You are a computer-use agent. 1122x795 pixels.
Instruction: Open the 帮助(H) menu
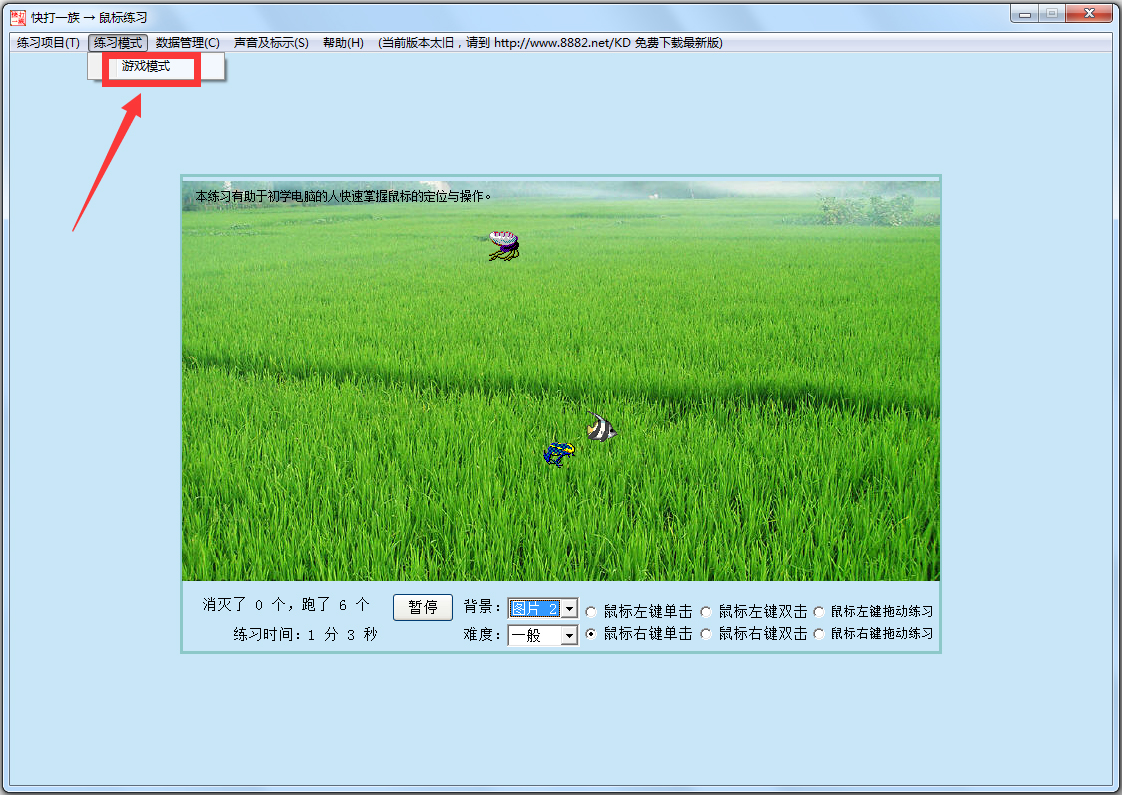[343, 42]
